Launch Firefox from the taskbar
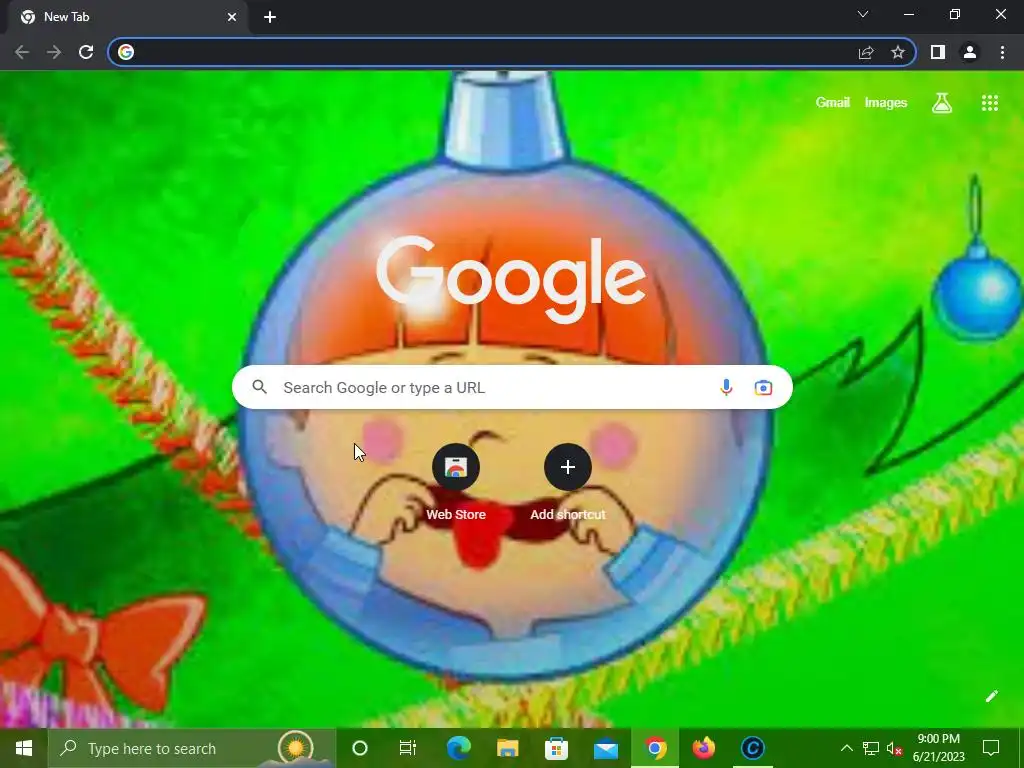The image size is (1024, 768). pyautogui.click(x=703, y=748)
